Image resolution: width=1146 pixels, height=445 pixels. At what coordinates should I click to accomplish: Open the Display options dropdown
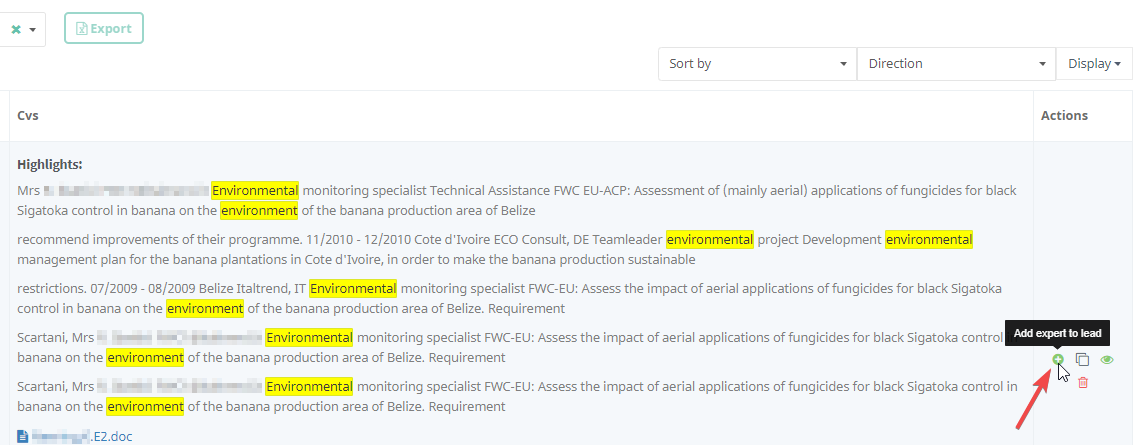(1094, 64)
